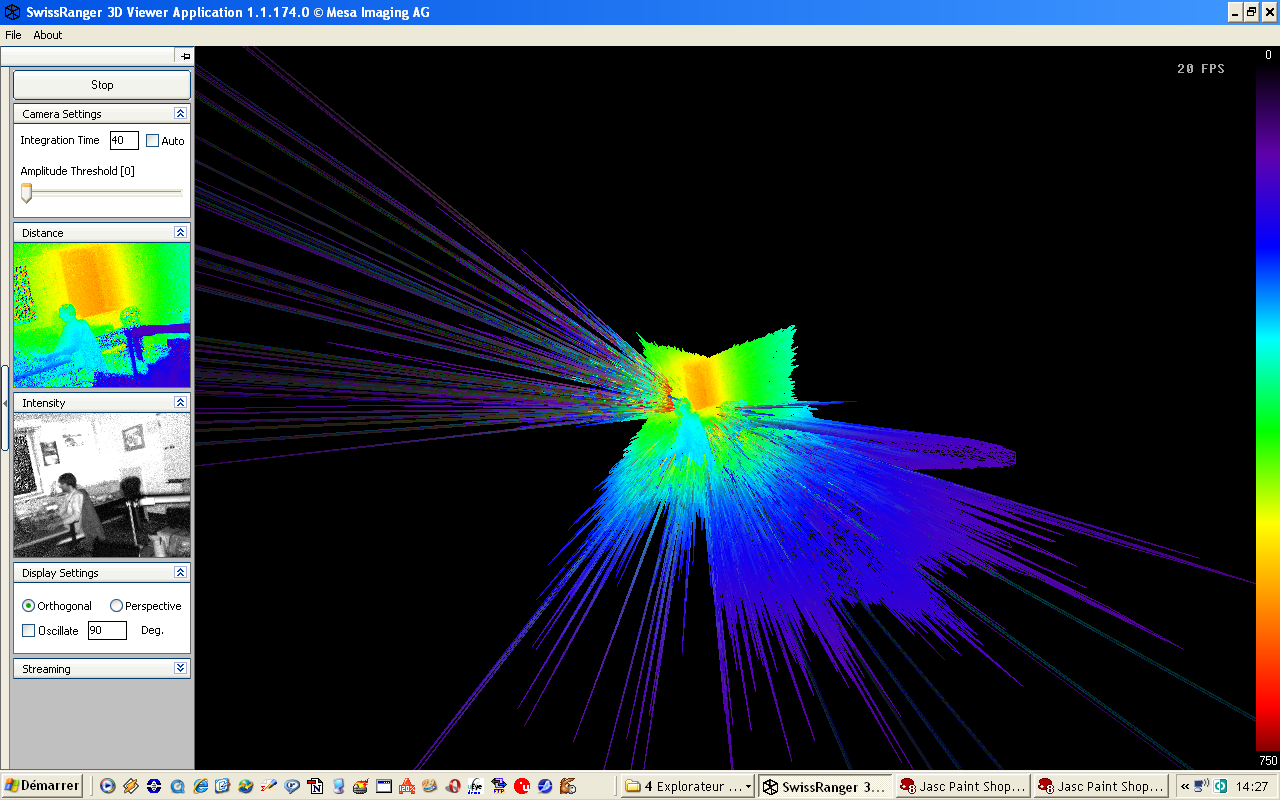Launch Internet Explorer quick launch icon

[x=200, y=786]
